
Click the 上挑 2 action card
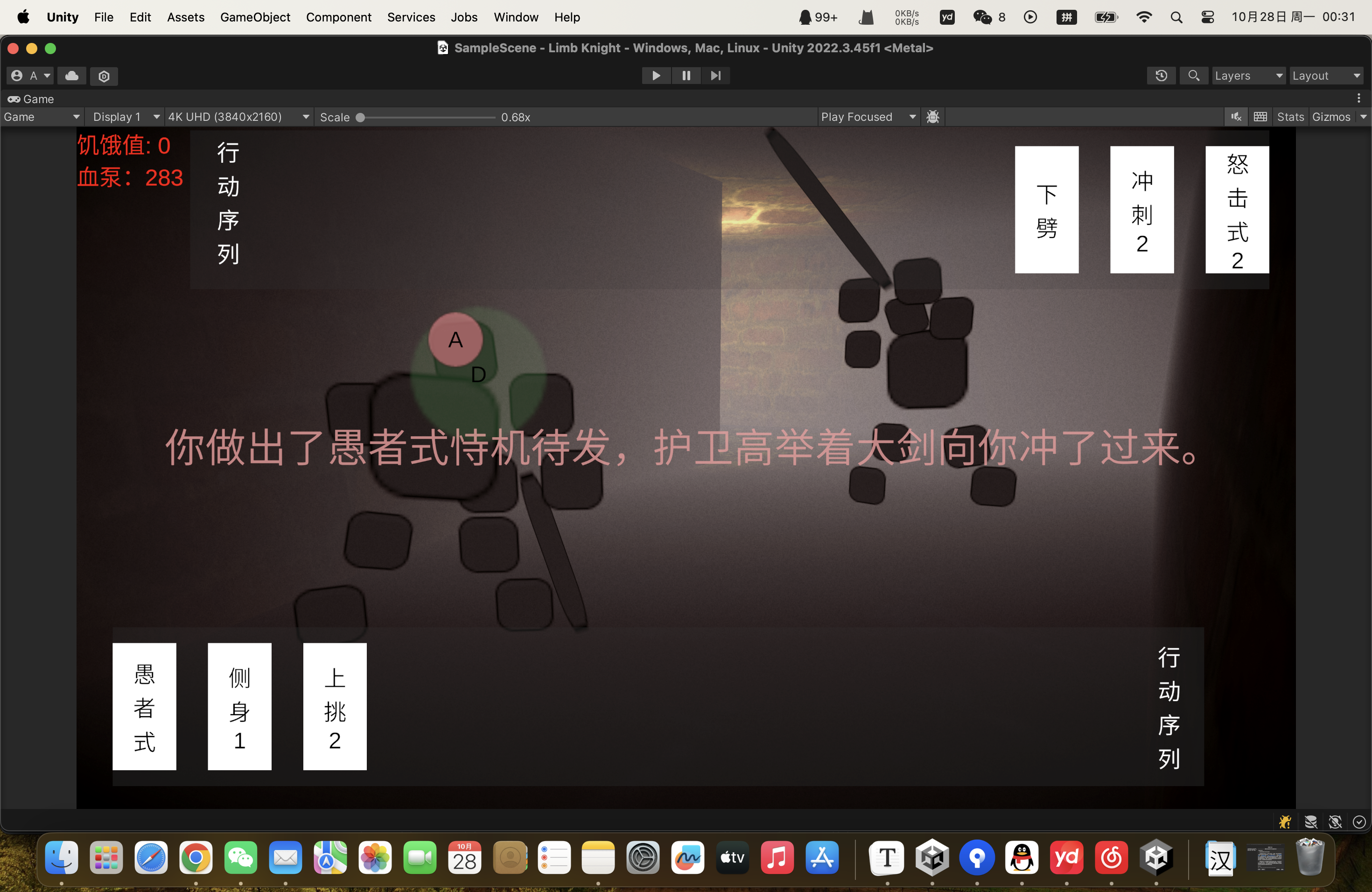pos(334,706)
